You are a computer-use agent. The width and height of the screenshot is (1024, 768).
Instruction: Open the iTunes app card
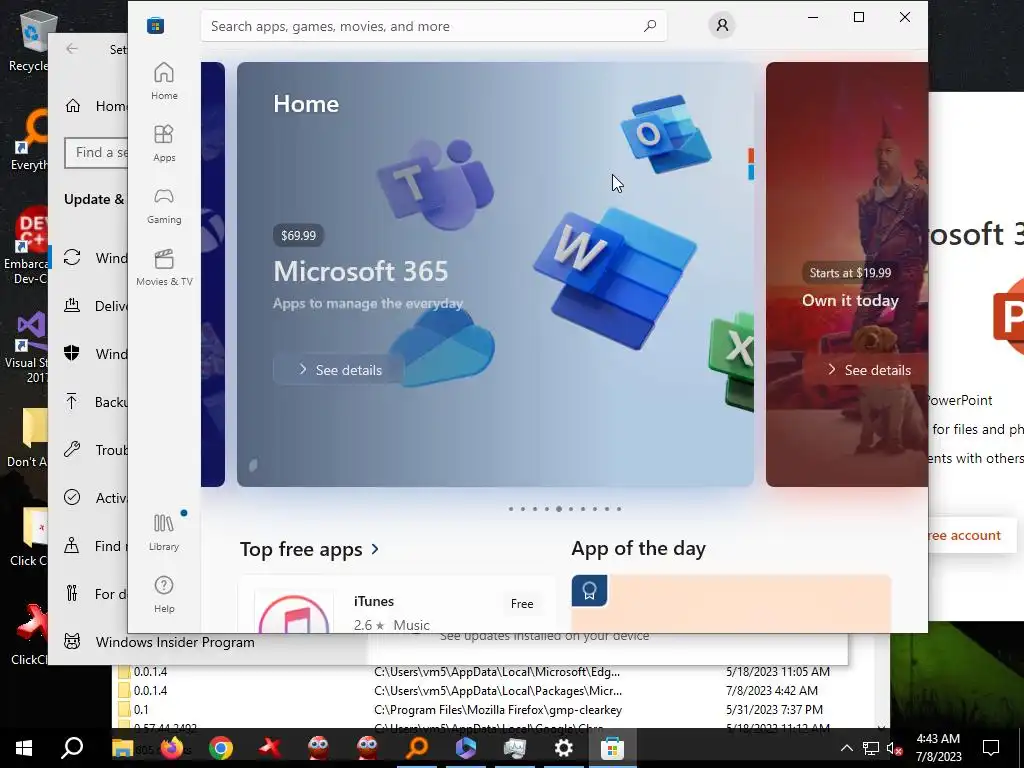click(x=397, y=605)
